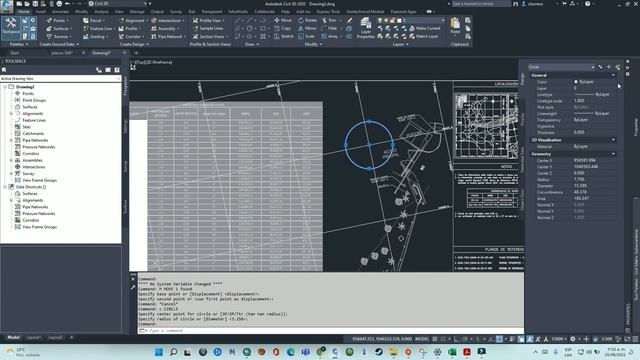Open the Circle object type dropdown in Properties

(x=561, y=67)
